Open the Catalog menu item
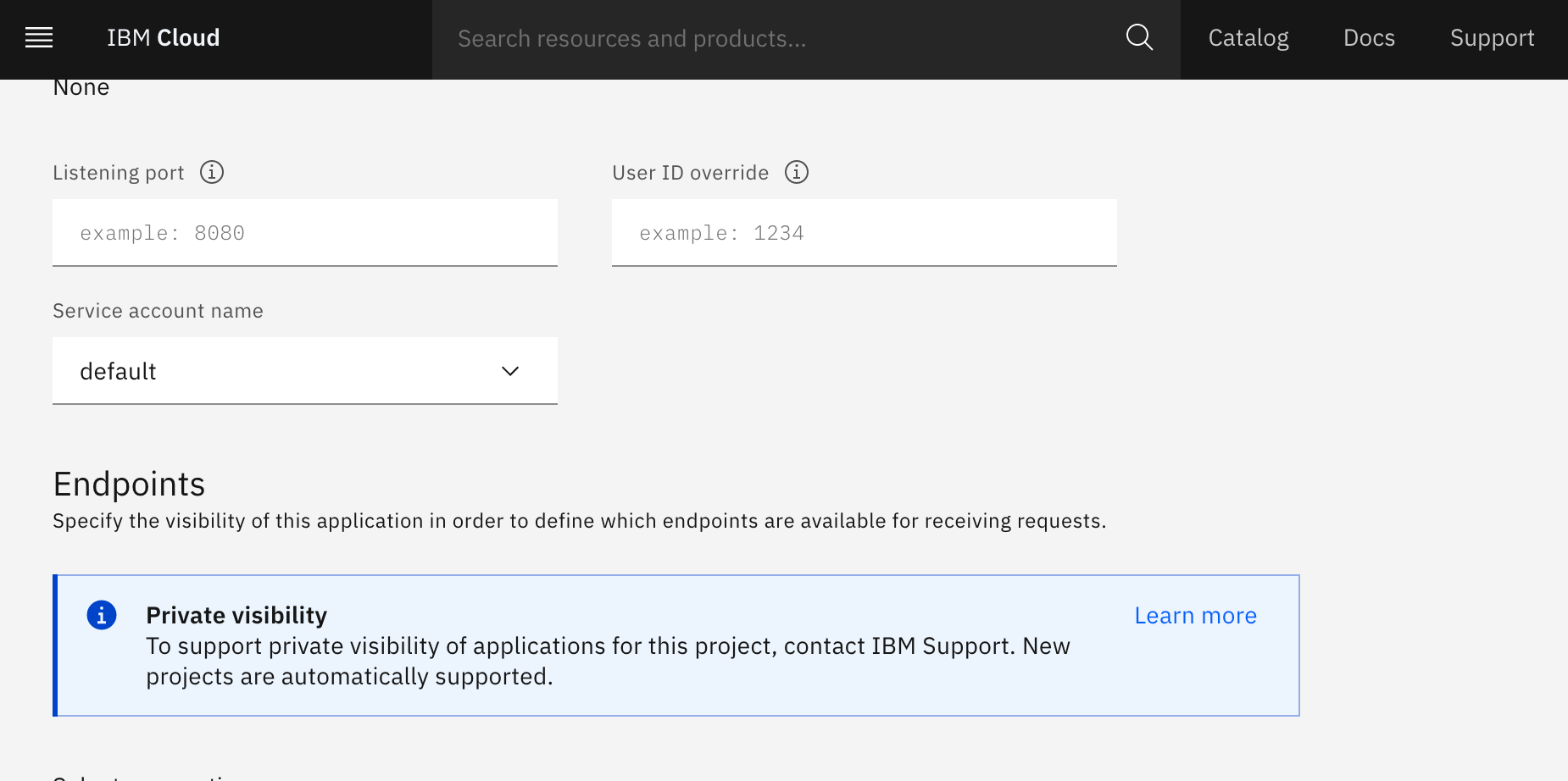Viewport: 1568px width, 781px height. (x=1248, y=38)
